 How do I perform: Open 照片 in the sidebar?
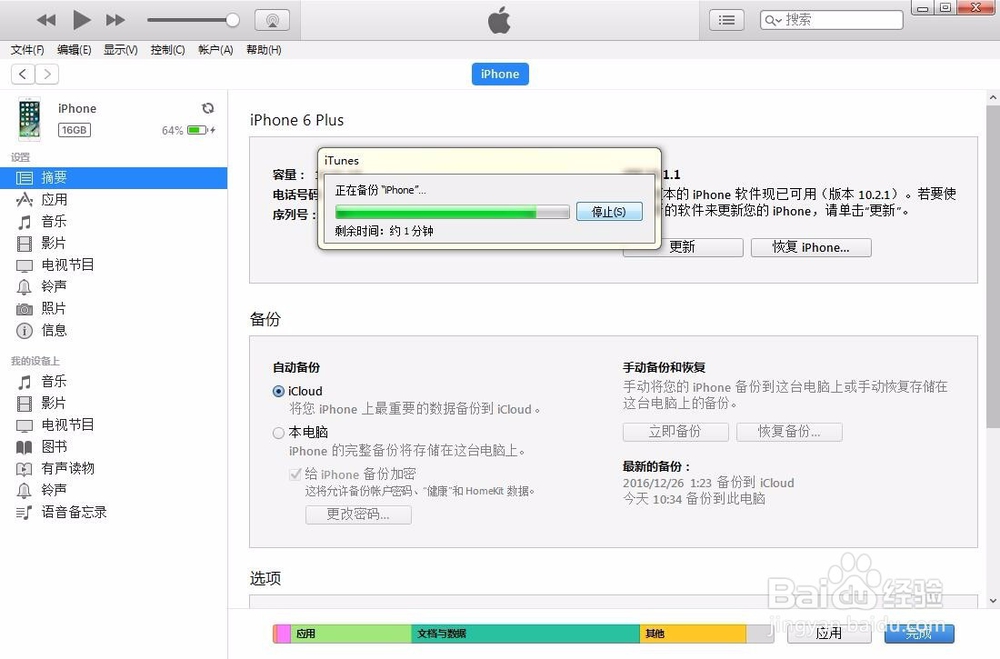[114, 309]
